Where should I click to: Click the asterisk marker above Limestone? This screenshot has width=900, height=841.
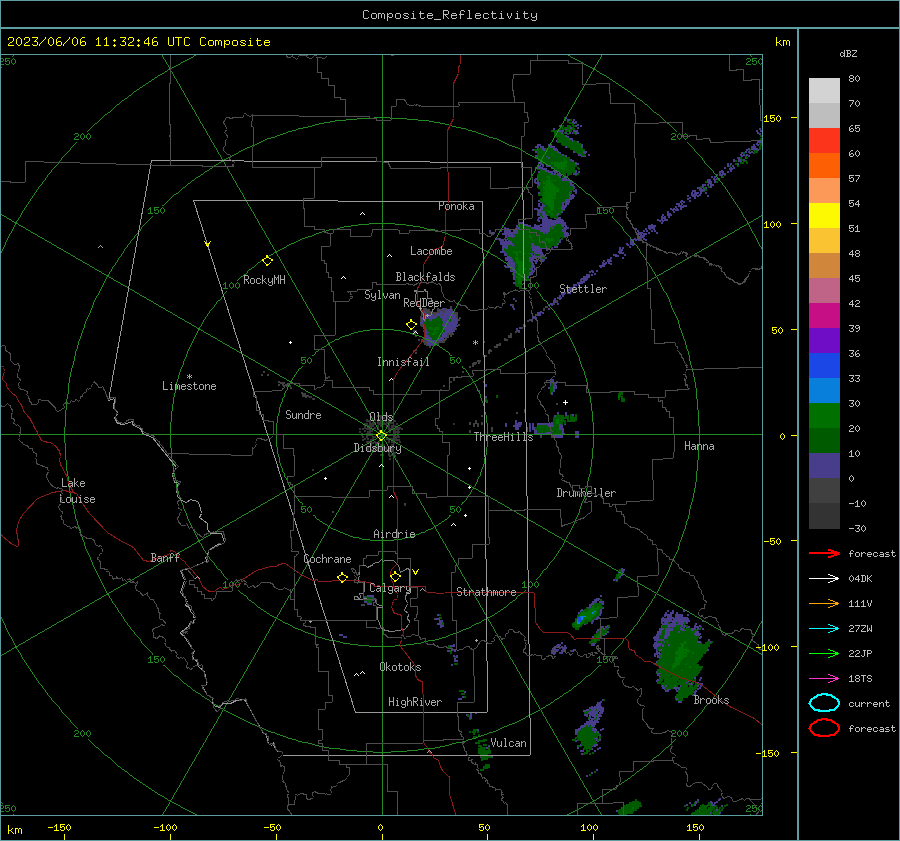click(x=189, y=377)
